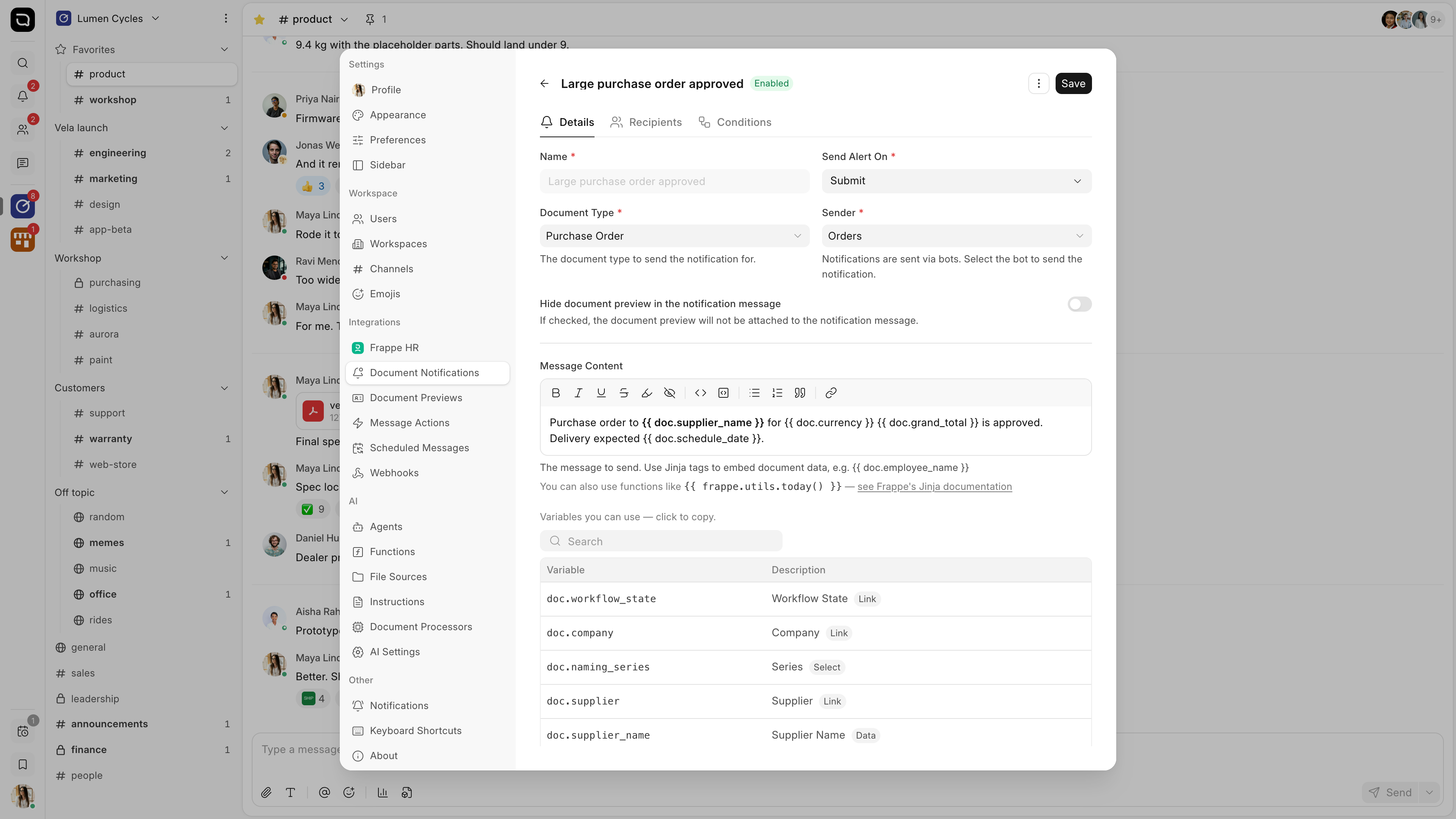1456x819 pixels.
Task: Open the attach file icon in composer
Action: [266, 792]
